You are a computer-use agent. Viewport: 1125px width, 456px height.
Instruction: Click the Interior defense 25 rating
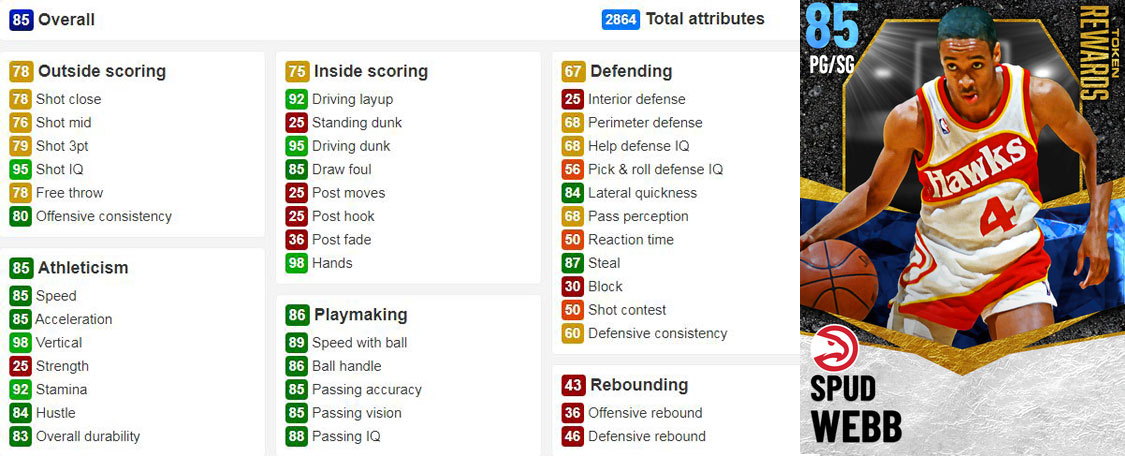point(573,100)
